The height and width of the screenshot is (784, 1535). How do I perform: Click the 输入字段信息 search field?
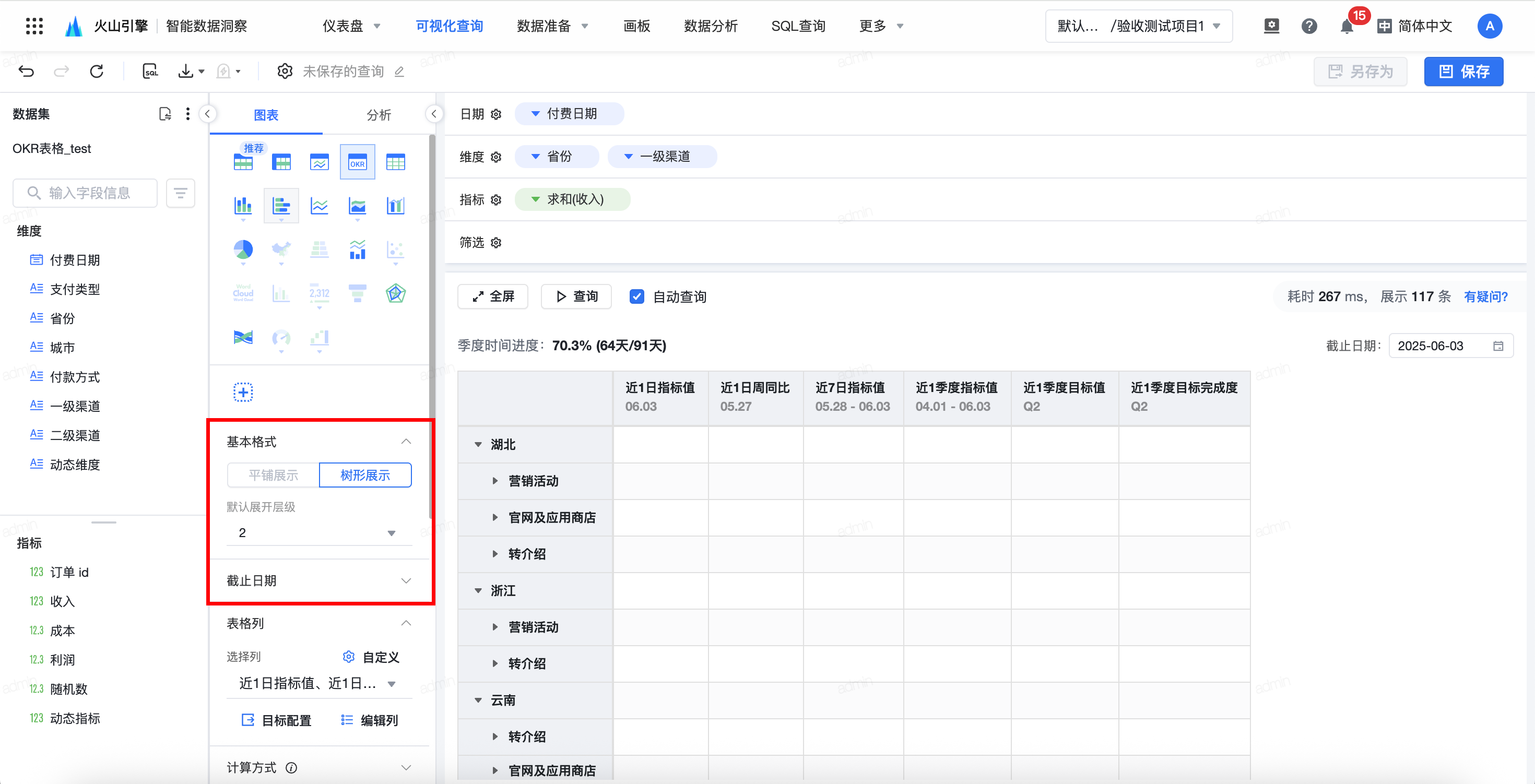85,193
